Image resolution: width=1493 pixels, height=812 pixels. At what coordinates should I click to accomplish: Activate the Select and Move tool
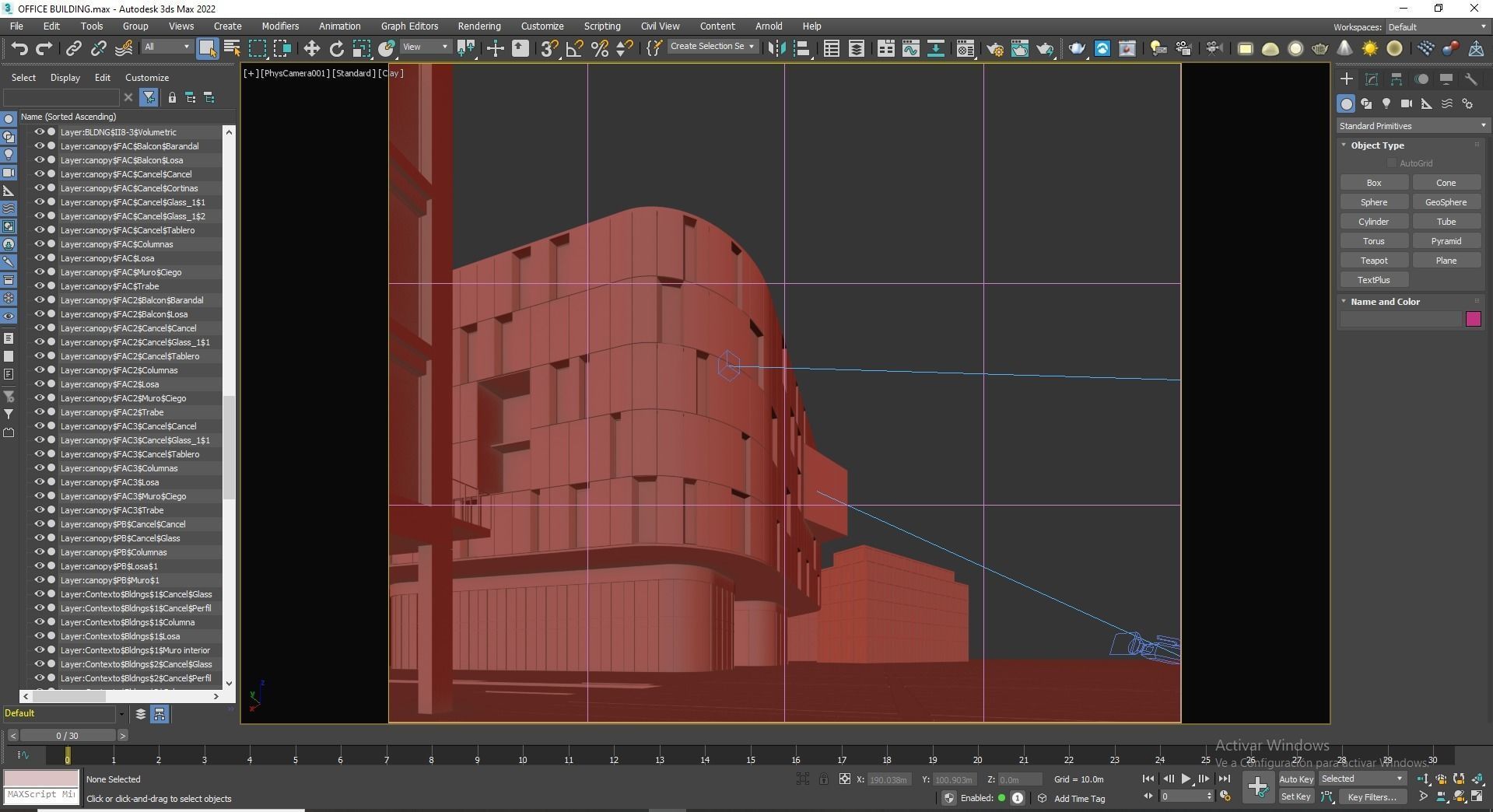[x=311, y=48]
